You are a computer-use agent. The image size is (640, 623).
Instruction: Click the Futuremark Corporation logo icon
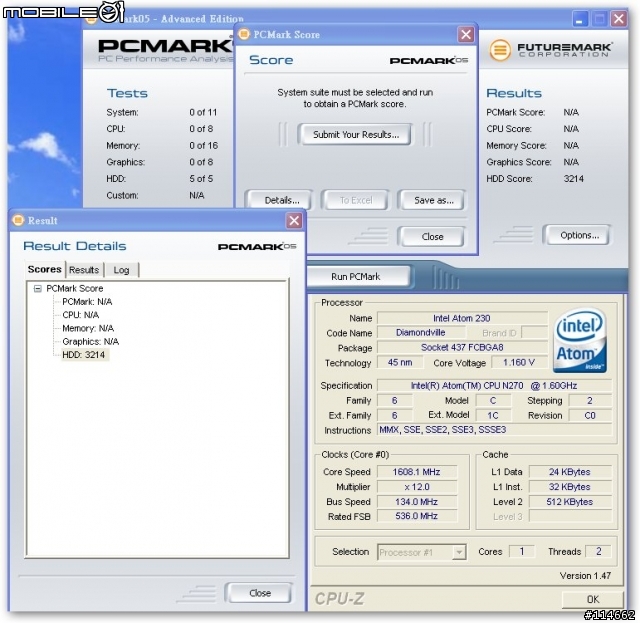(500, 50)
